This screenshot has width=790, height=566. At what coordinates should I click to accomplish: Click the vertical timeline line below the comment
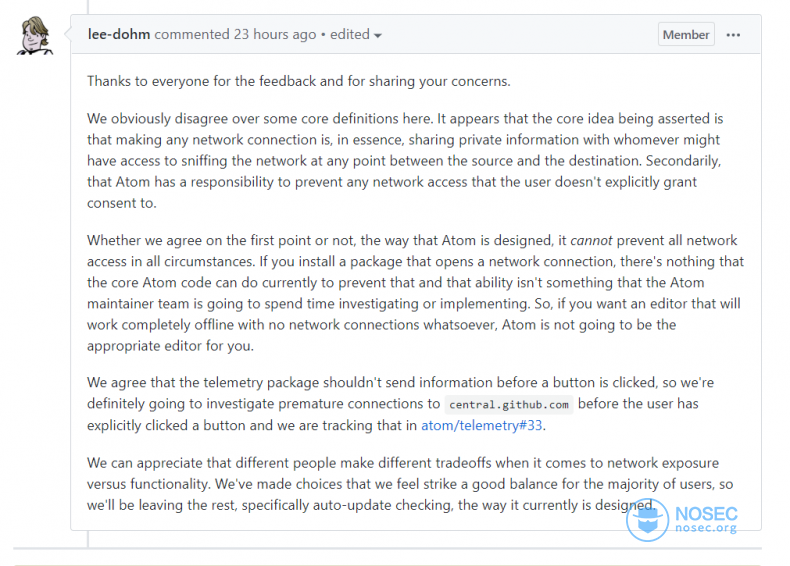[x=88, y=539]
